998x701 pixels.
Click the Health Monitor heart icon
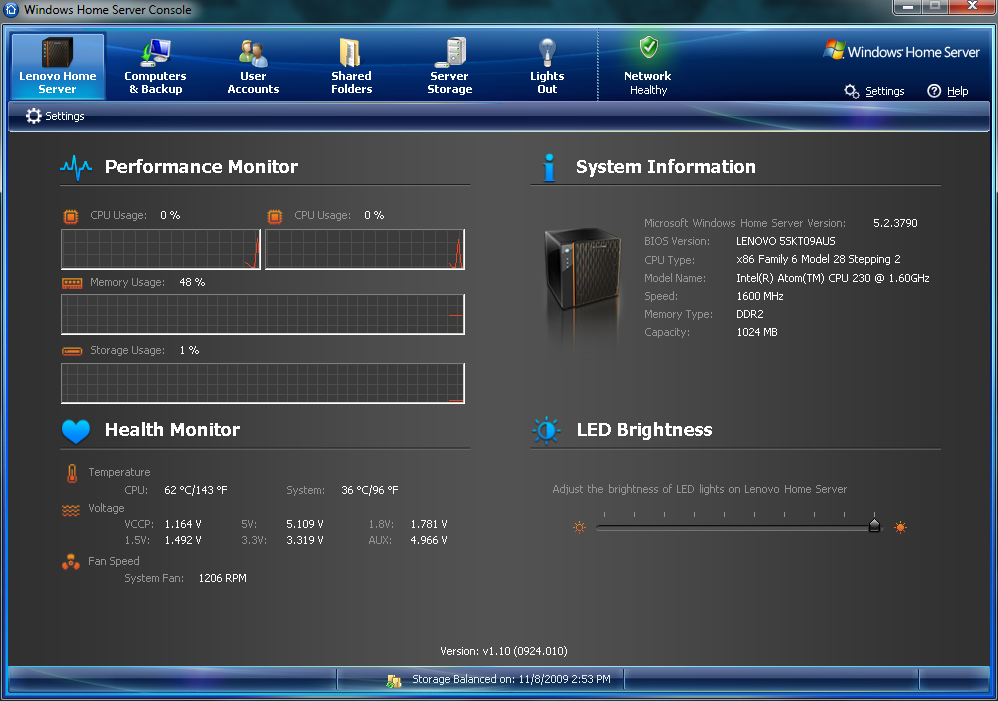point(76,431)
